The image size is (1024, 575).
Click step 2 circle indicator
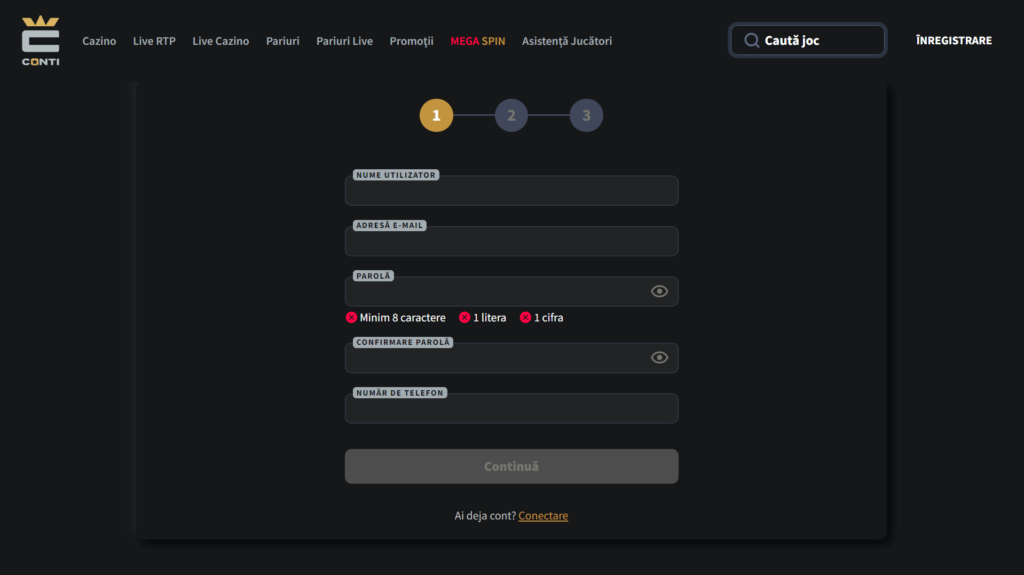click(x=511, y=115)
